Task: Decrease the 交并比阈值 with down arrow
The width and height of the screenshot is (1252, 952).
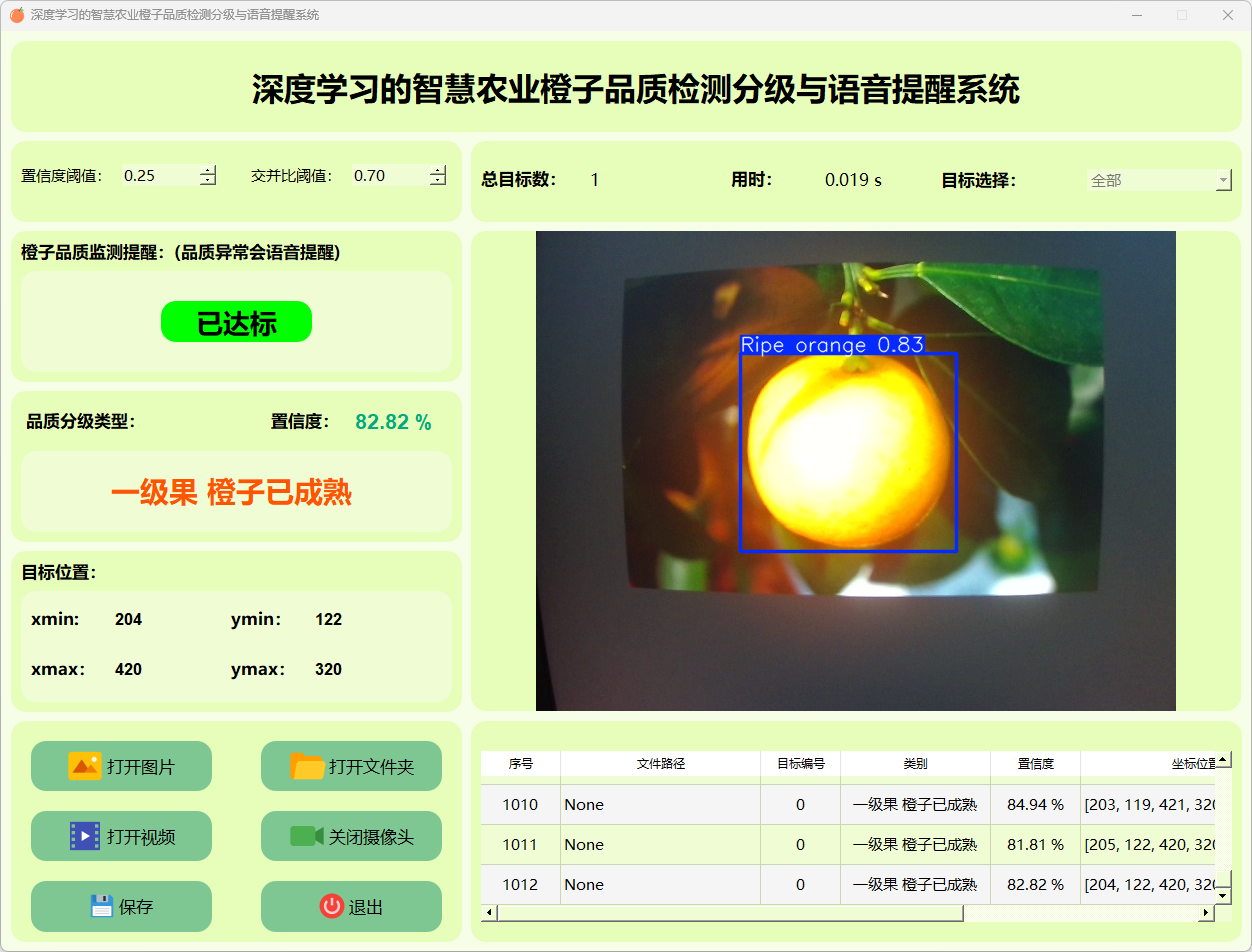Action: point(438,181)
